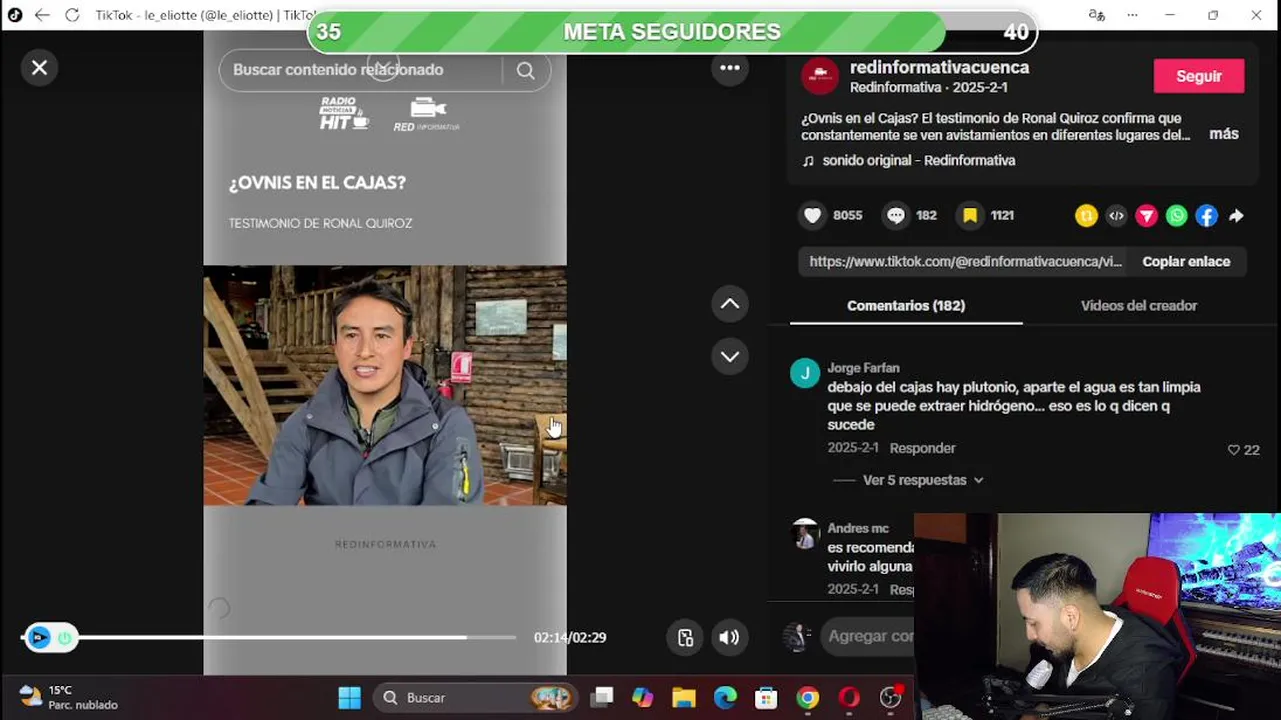Image resolution: width=1281 pixels, height=720 pixels.
Task: Toggle video mute with the speaker icon
Action: click(x=730, y=638)
